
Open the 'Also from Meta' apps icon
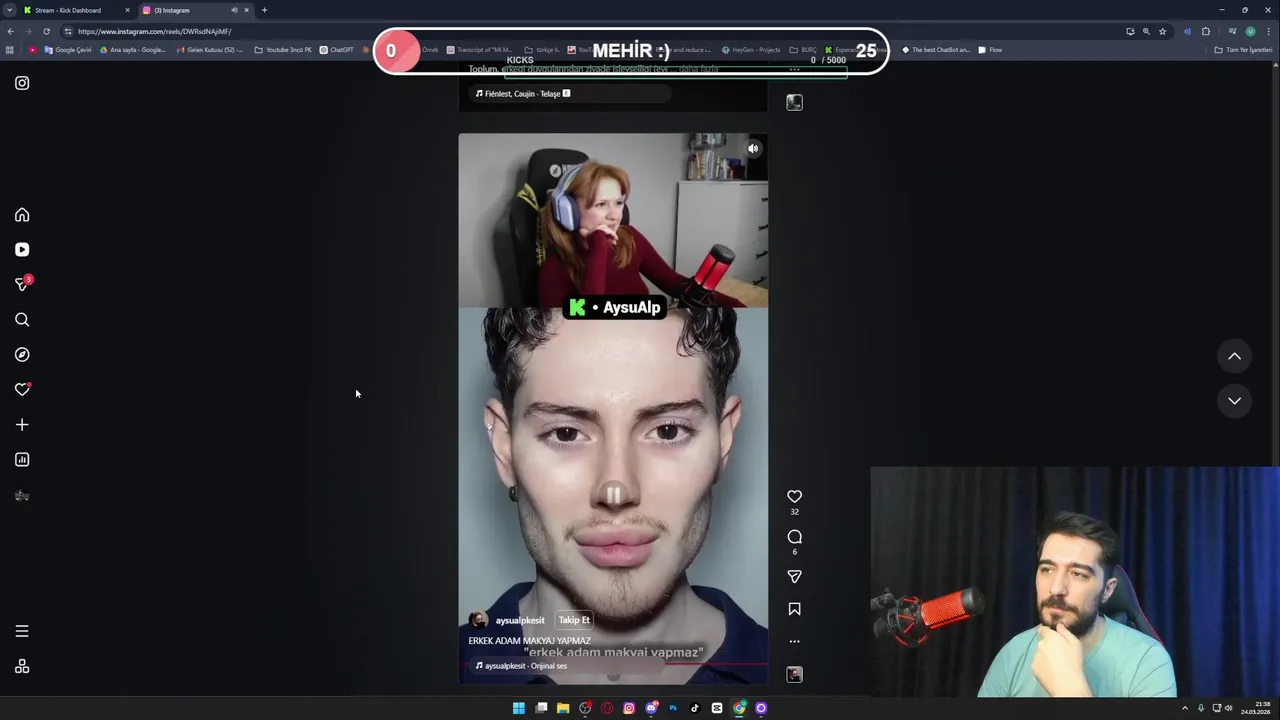(22, 667)
